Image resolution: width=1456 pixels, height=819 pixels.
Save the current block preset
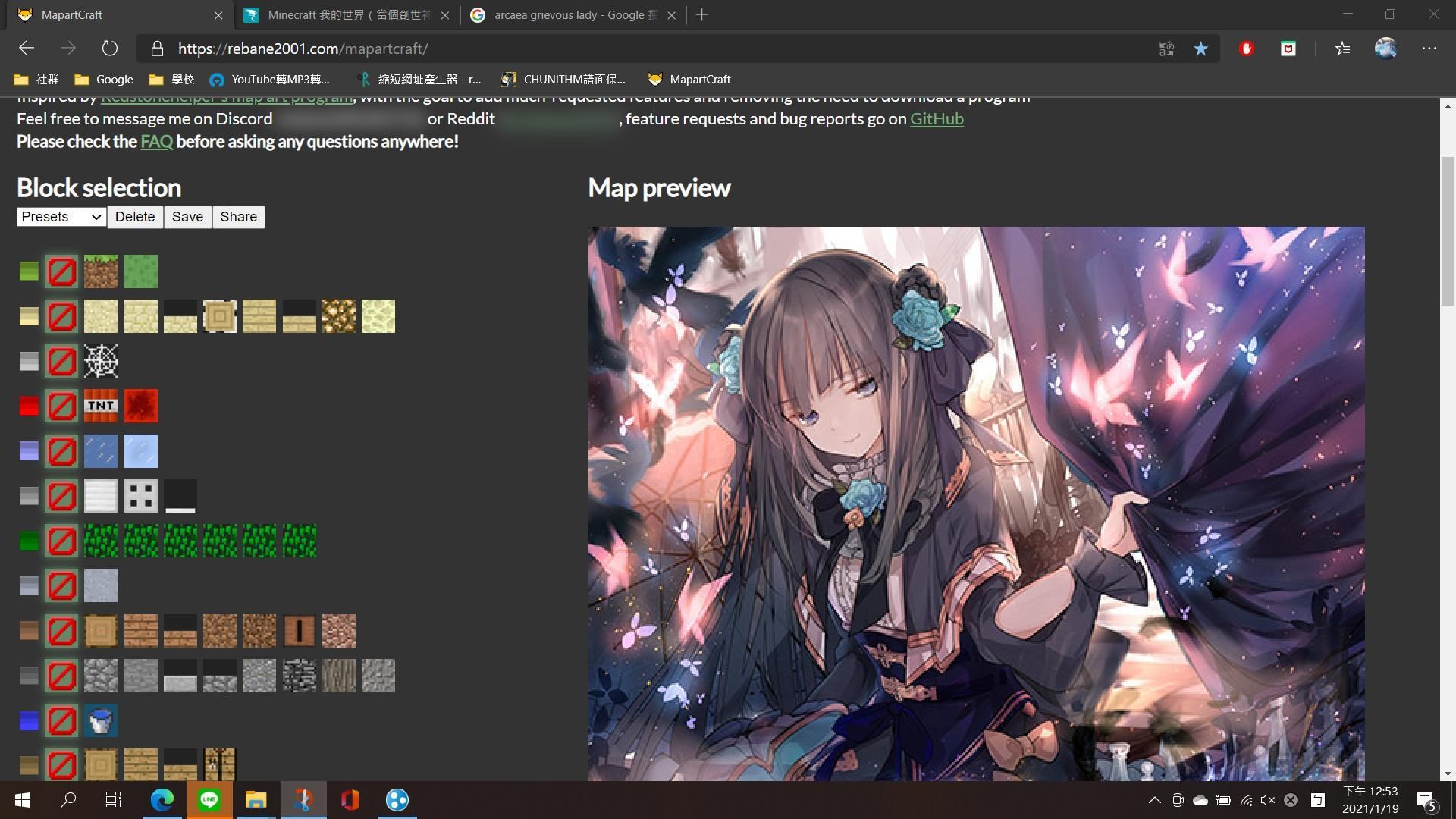pyautogui.click(x=187, y=217)
